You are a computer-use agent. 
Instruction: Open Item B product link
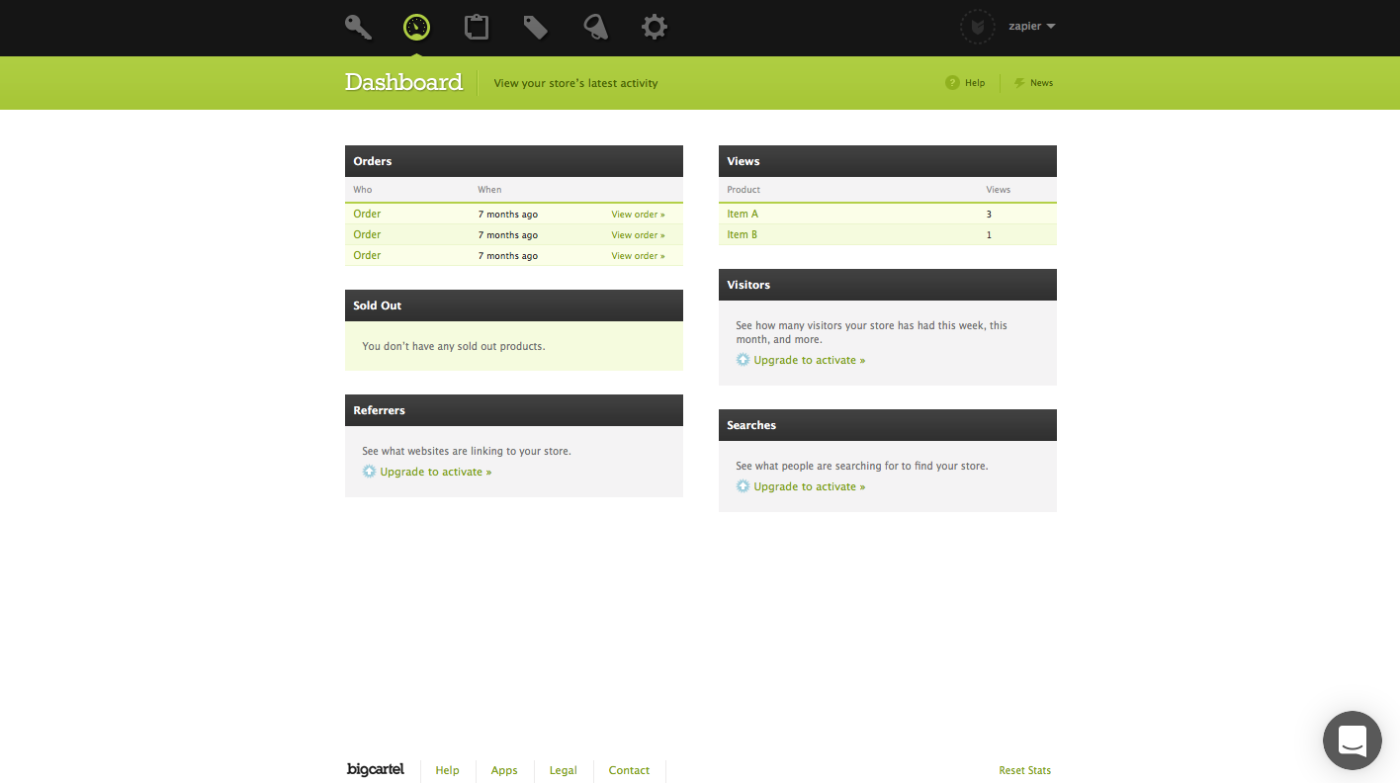coord(742,235)
